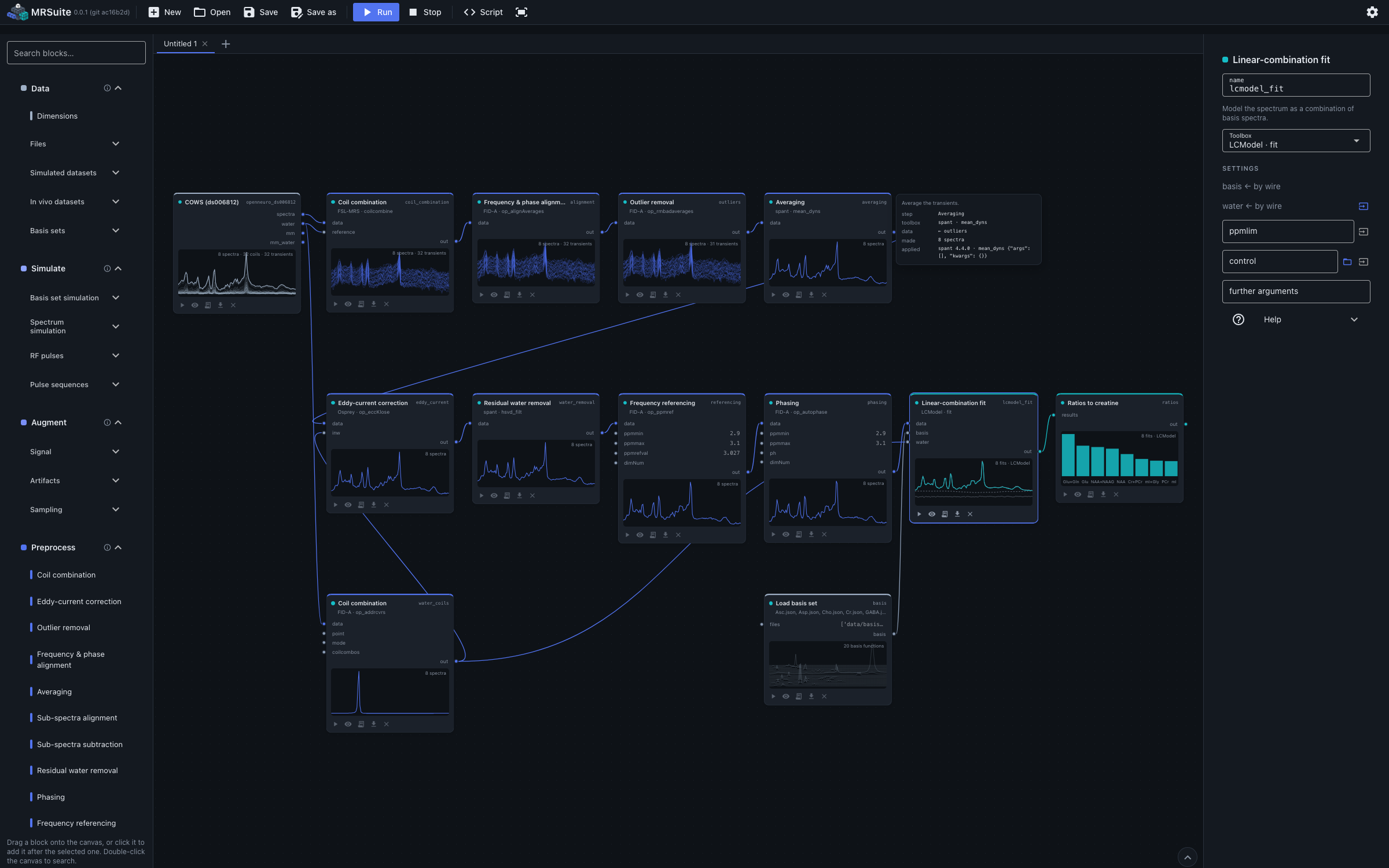Expand Basis sets in Data section
Viewport: 1389px width, 868px height.
pos(75,230)
